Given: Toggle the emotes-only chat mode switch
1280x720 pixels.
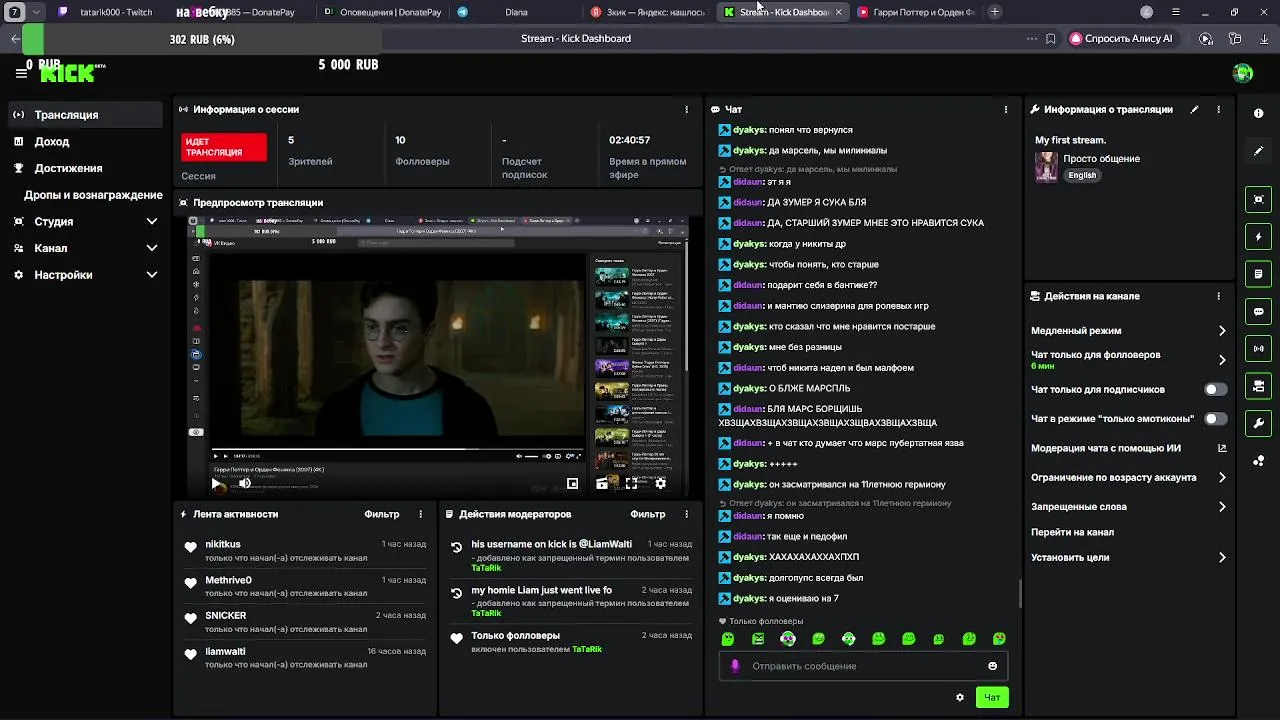Looking at the screenshot, I should tap(1215, 419).
